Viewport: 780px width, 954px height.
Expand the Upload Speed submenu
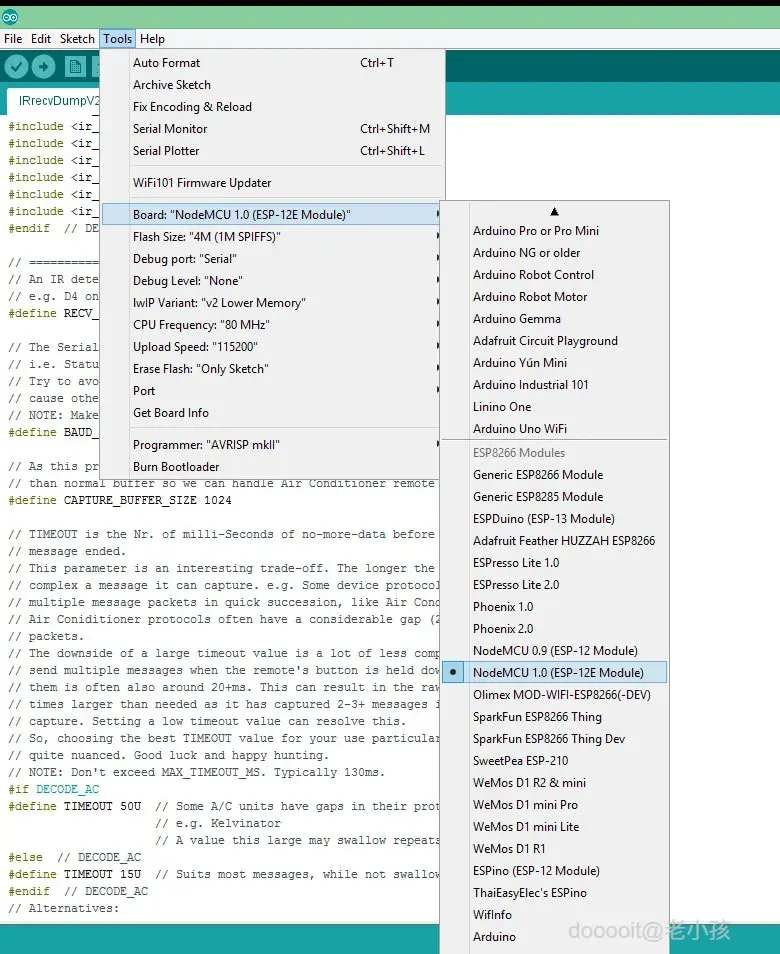(x=271, y=347)
